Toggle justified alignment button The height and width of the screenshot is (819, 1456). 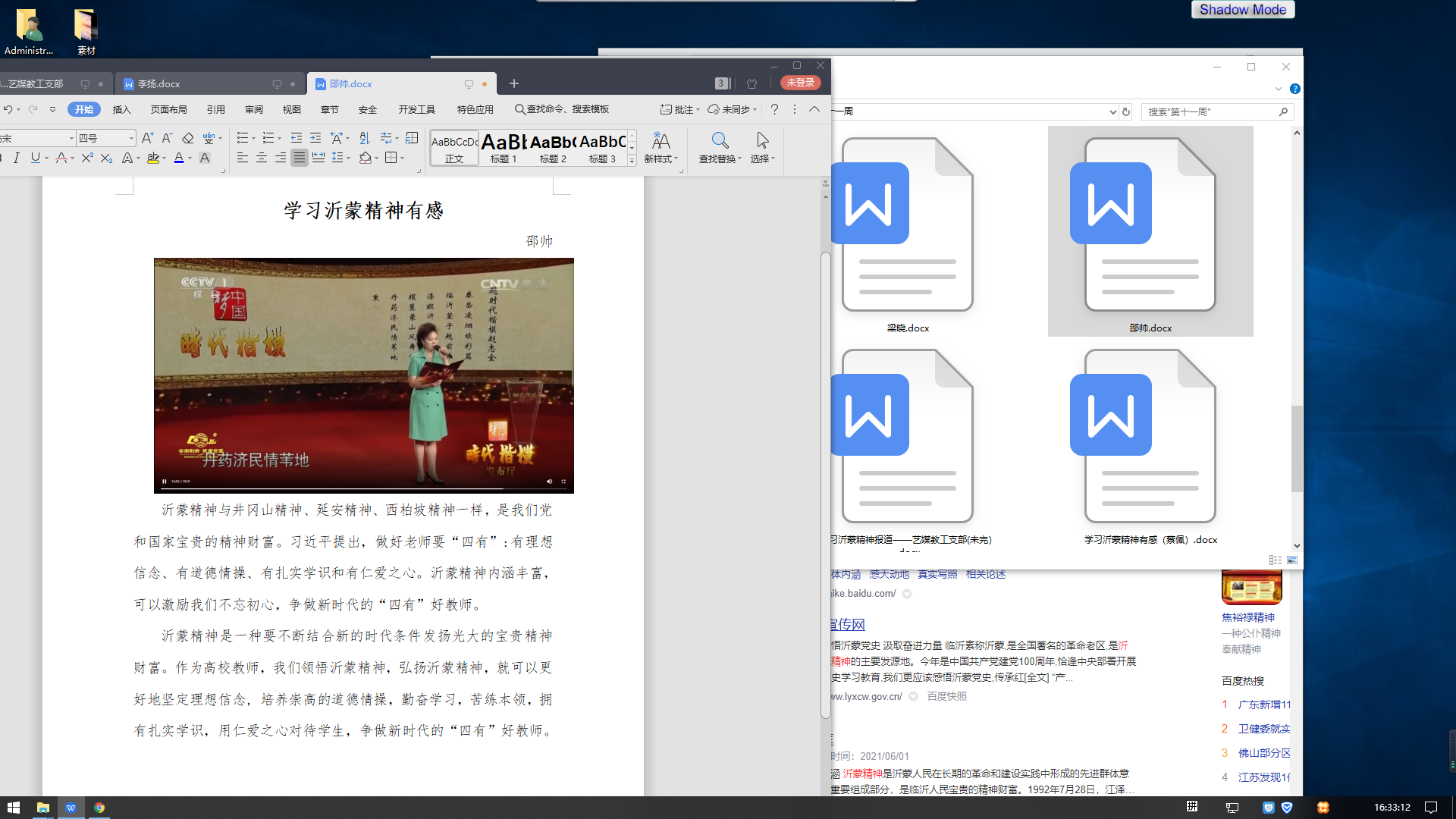pyautogui.click(x=300, y=158)
